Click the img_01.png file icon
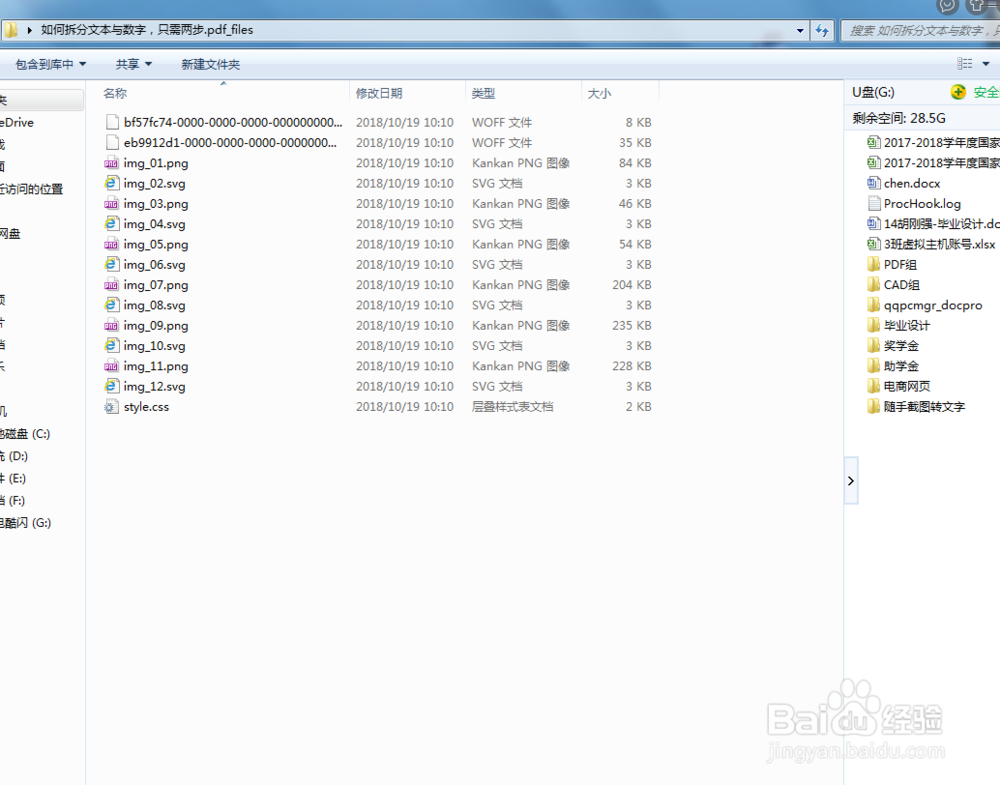This screenshot has height=785, width=1000. click(x=112, y=163)
